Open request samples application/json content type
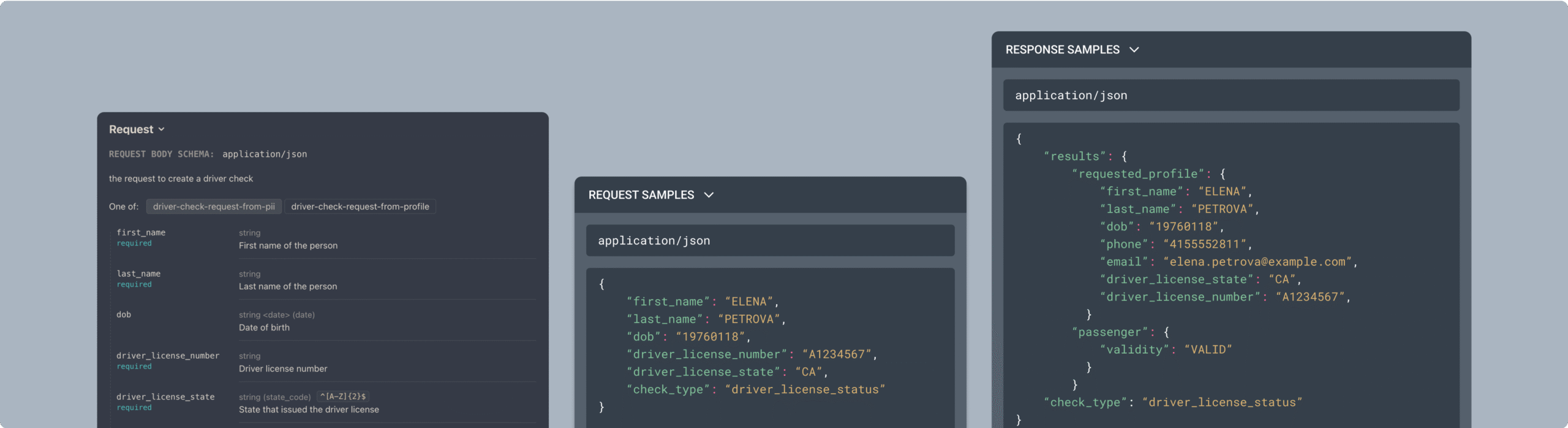The width and height of the screenshot is (1568, 428). coord(770,240)
